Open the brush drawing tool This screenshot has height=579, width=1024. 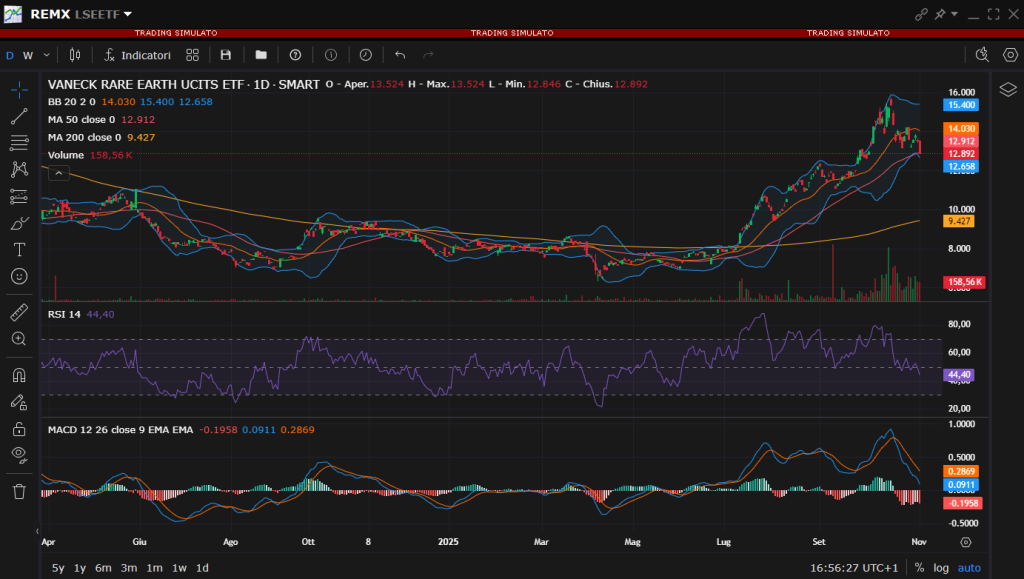18,223
